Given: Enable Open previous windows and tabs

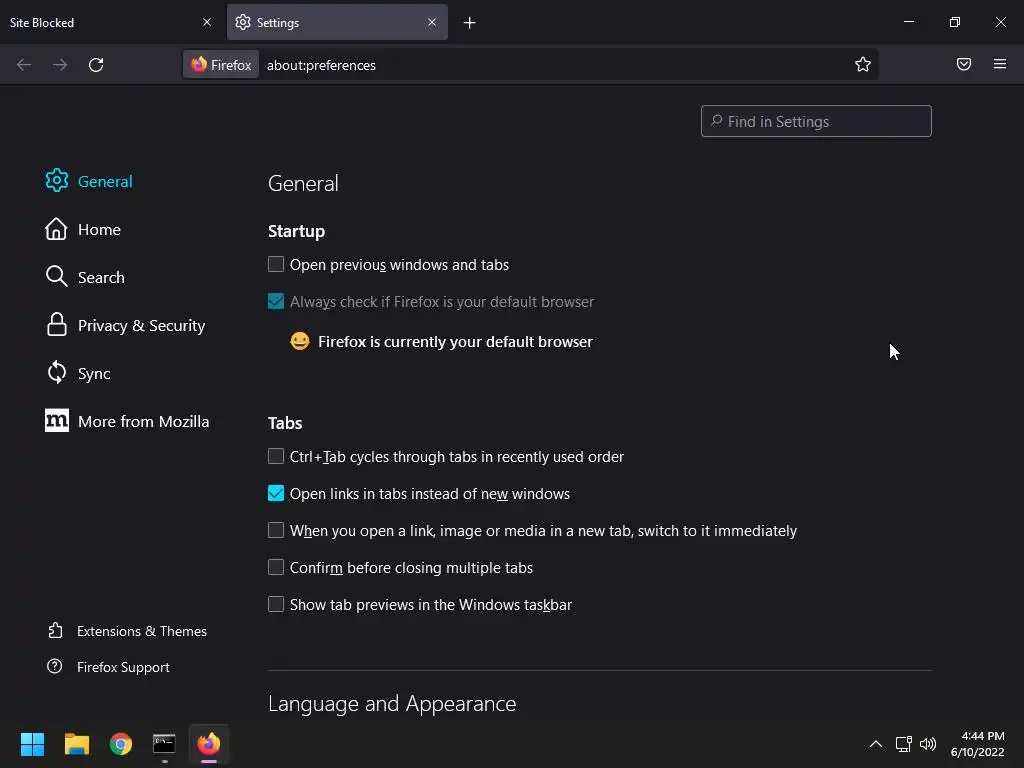Looking at the screenshot, I should [276, 264].
